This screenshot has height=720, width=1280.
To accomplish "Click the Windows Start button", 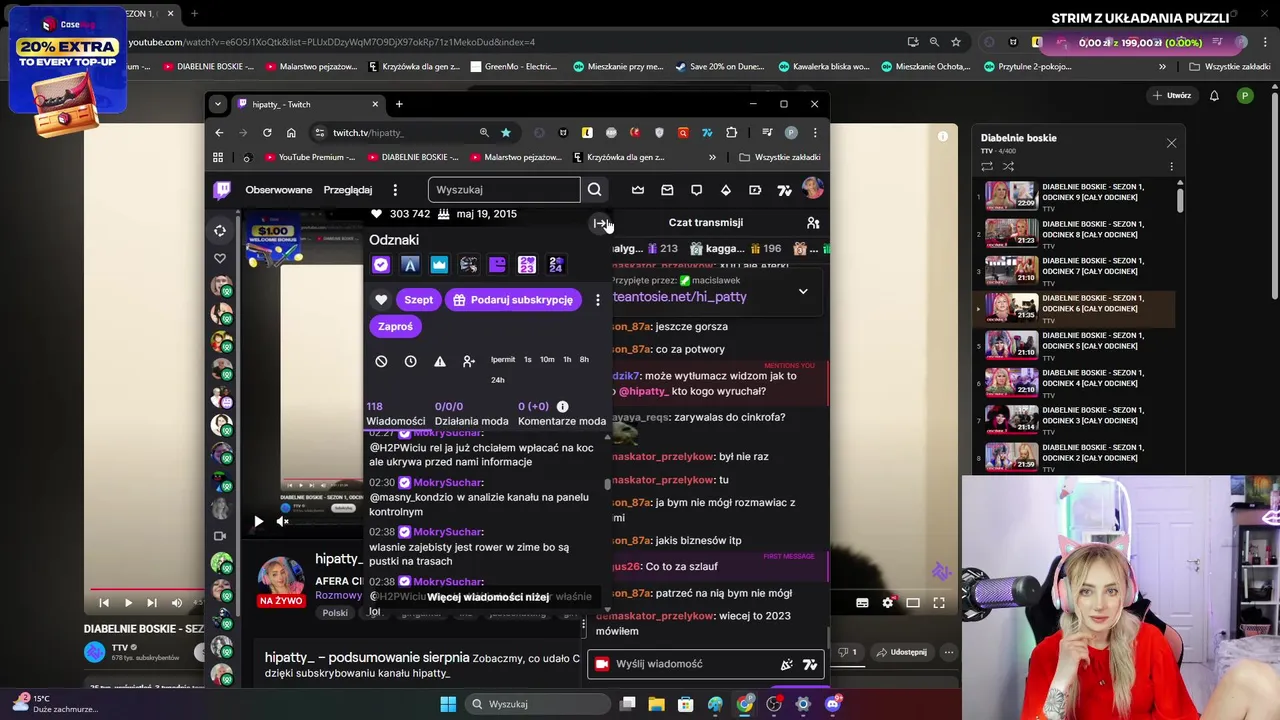I will click(448, 704).
